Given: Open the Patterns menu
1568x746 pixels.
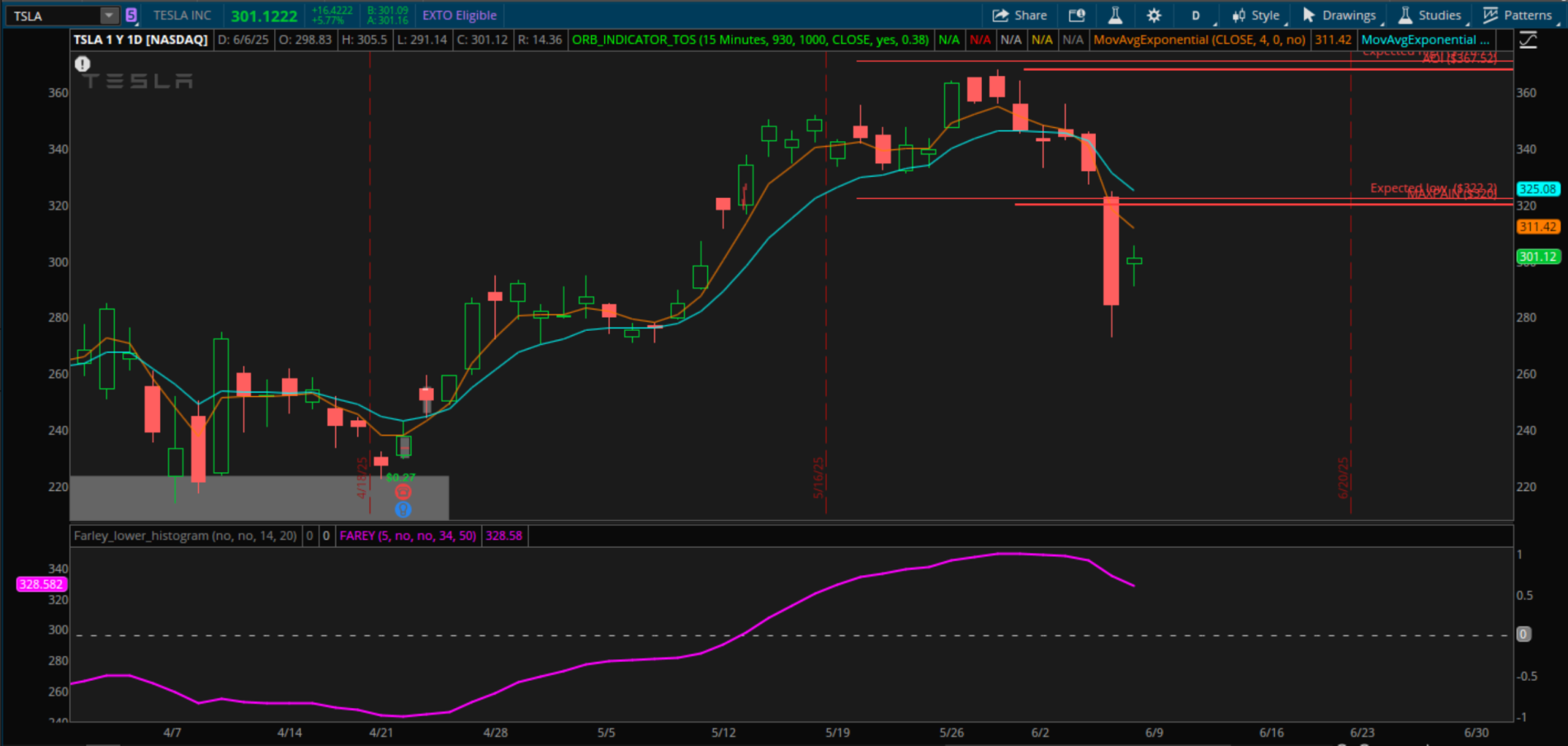Looking at the screenshot, I should click(x=1518, y=15).
